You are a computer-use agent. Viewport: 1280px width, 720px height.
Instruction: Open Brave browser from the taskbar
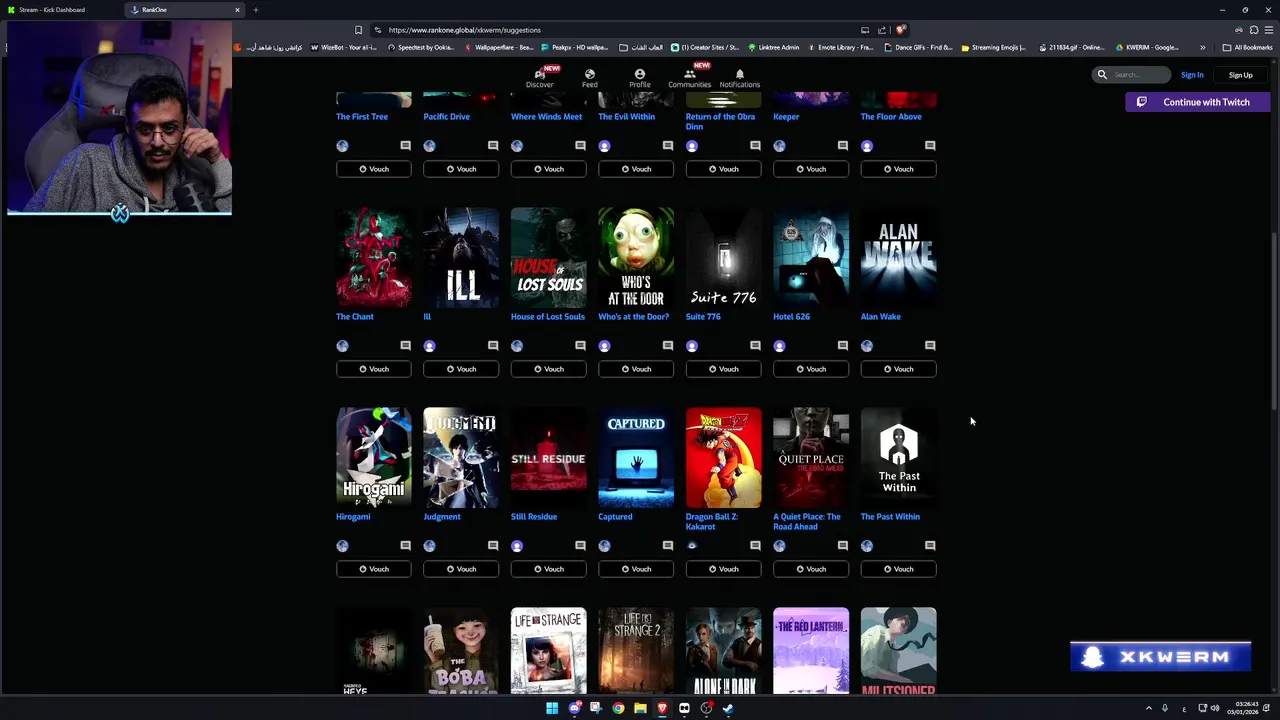pos(662,708)
